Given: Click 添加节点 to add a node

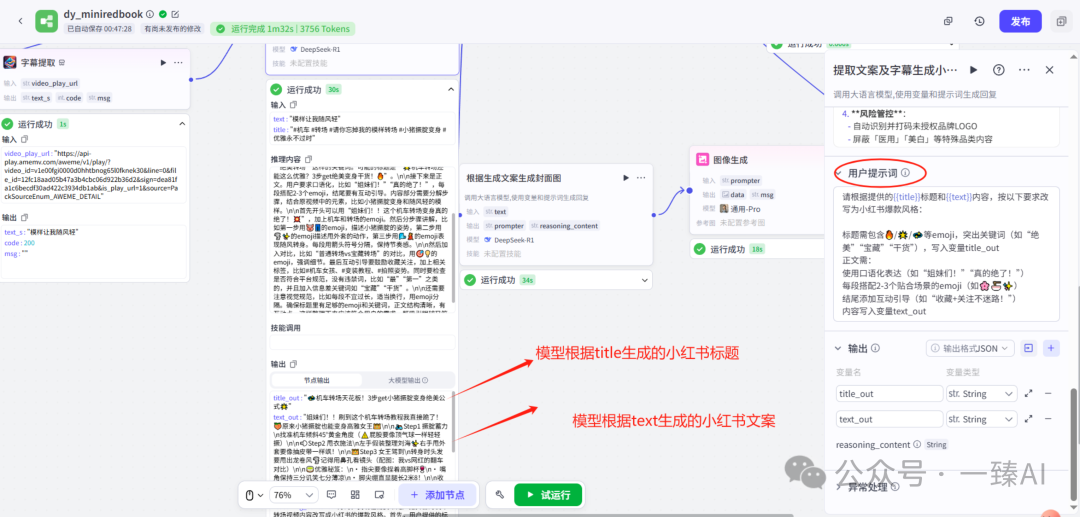Looking at the screenshot, I should tap(437, 495).
